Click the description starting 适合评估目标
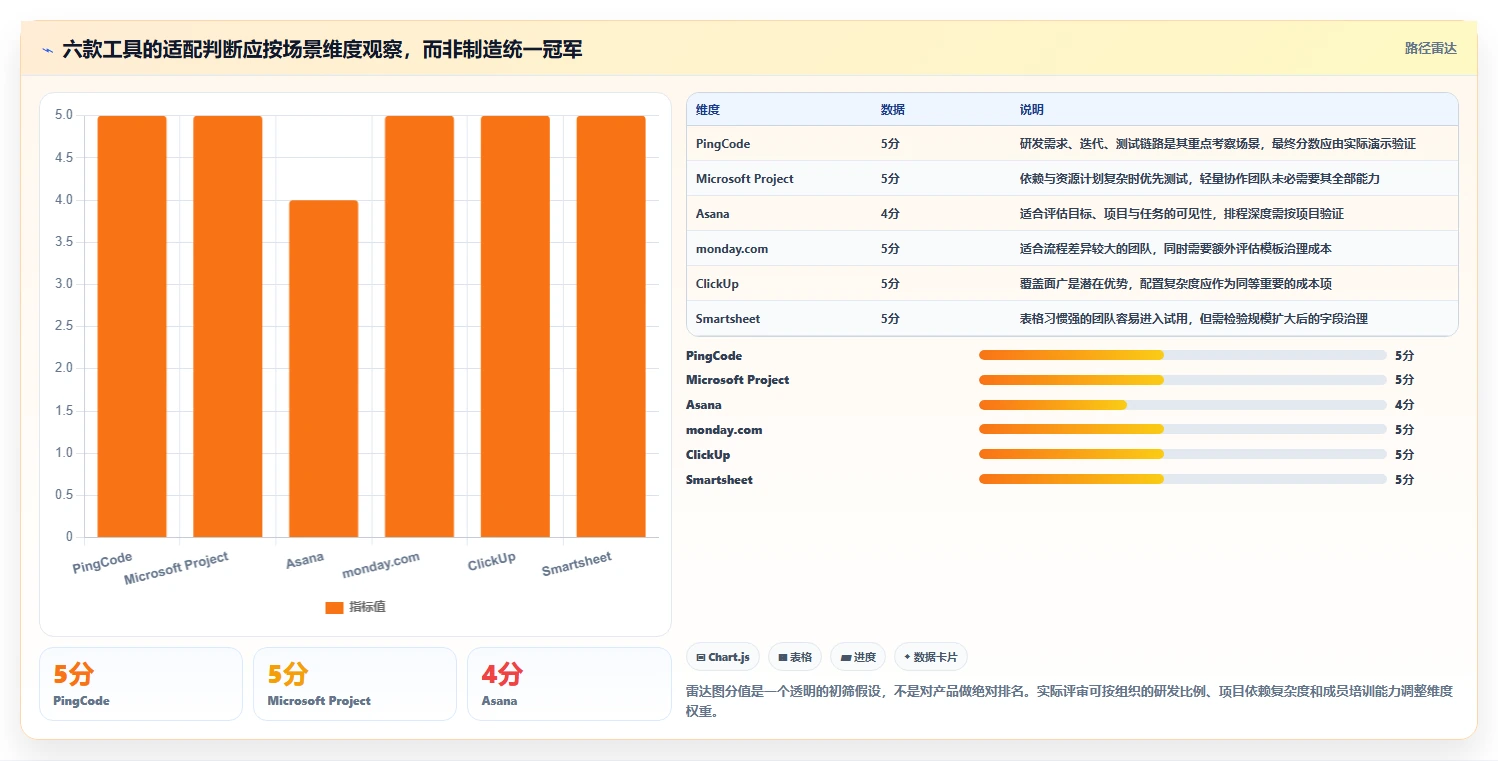The image size is (1498, 761). pyautogui.click(x=1182, y=214)
